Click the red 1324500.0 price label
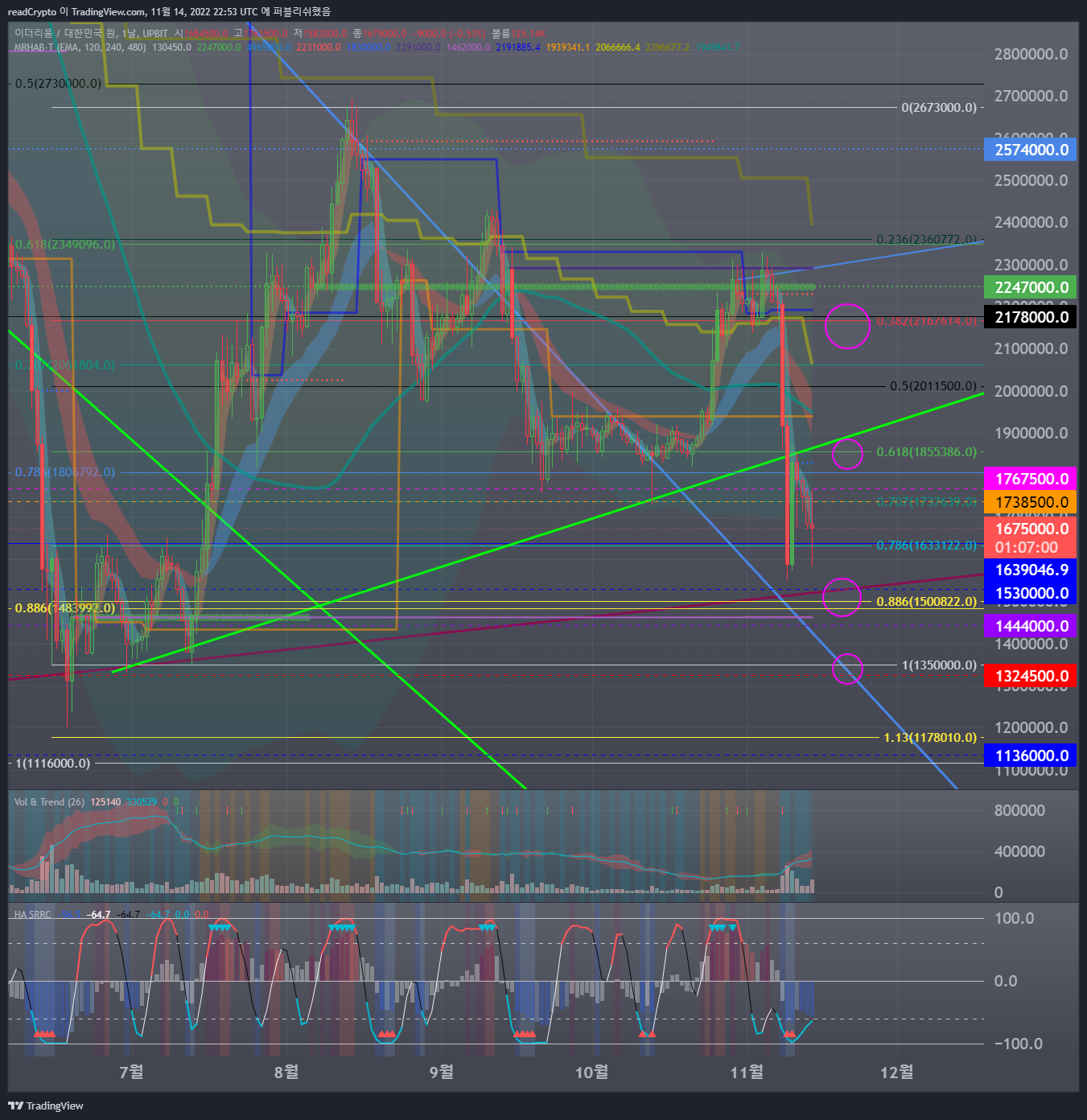 pyautogui.click(x=1031, y=676)
